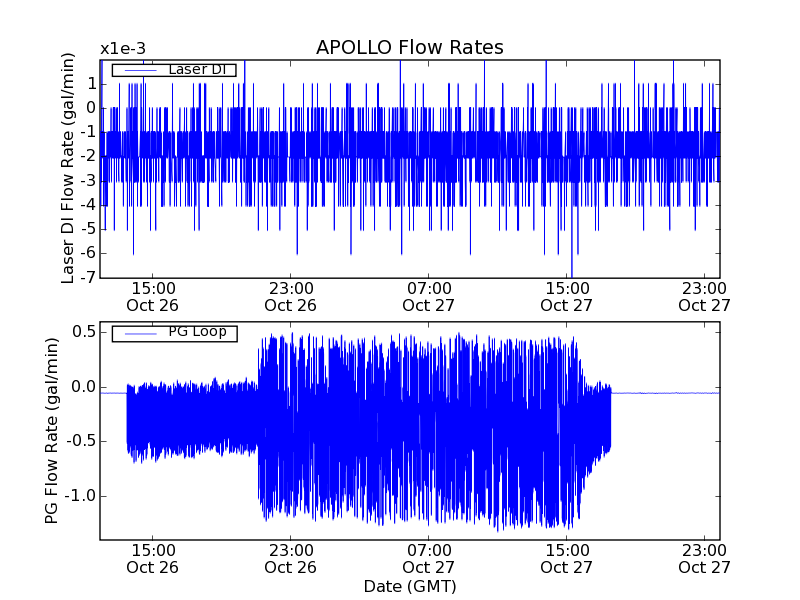This screenshot has height=600, width=800.
Task: Click the lower plot's 15:00 Oct 27 tick label
Action: (567, 558)
